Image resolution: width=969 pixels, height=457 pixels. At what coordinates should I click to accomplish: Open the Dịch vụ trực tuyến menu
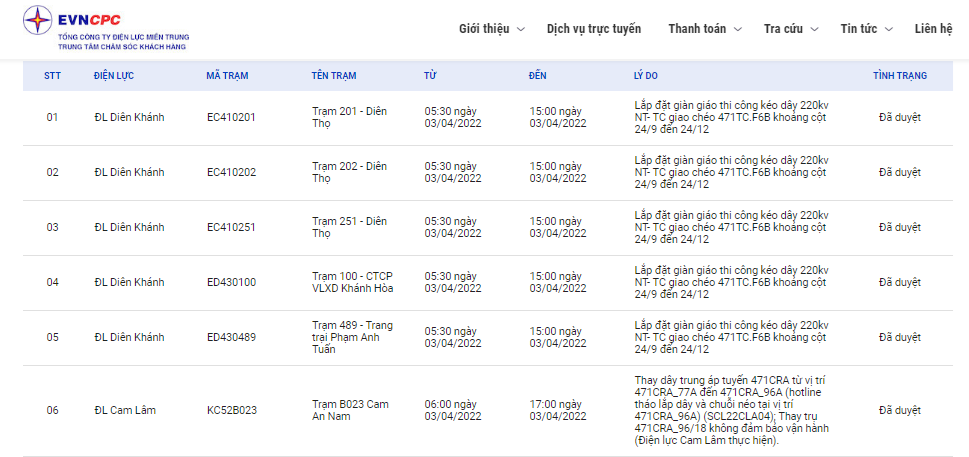coord(594,28)
